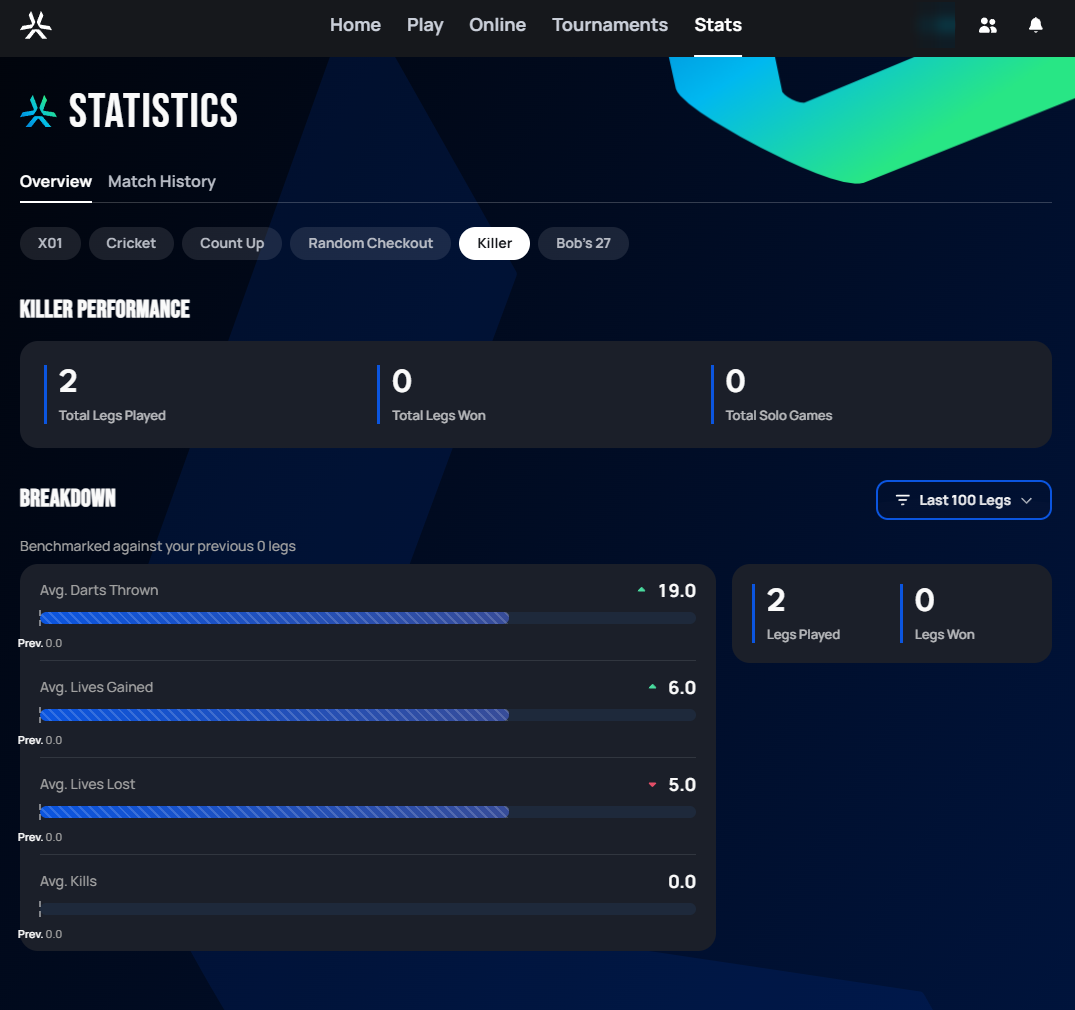Select the Cricket game filter

click(131, 243)
